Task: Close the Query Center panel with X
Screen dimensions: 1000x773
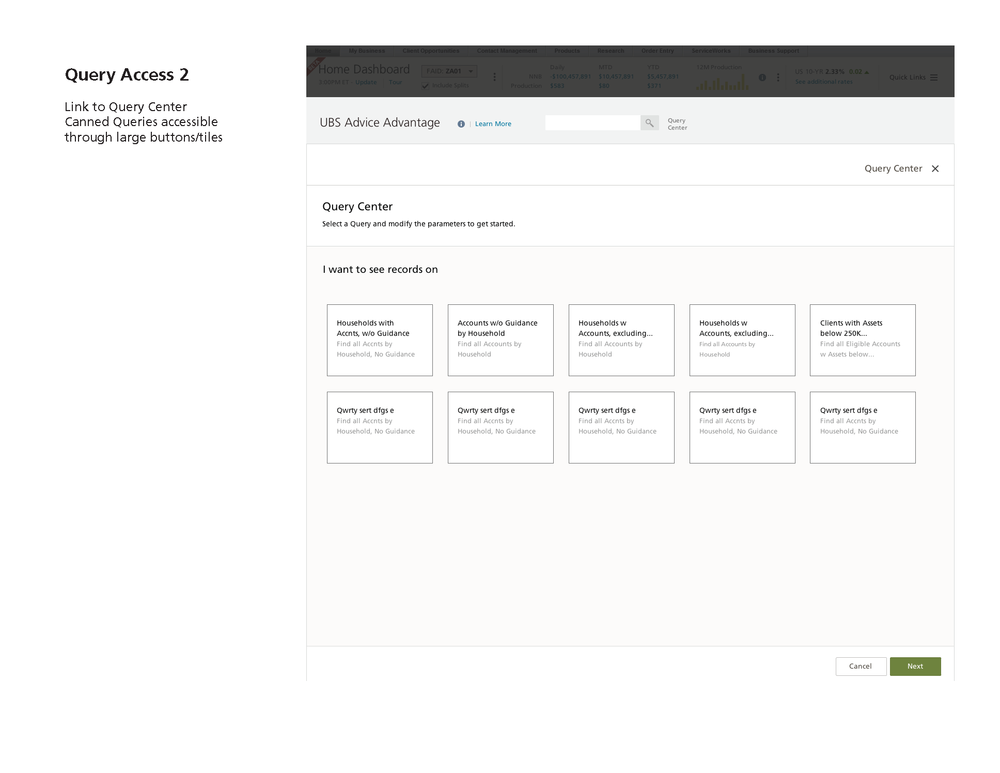Action: coord(935,168)
